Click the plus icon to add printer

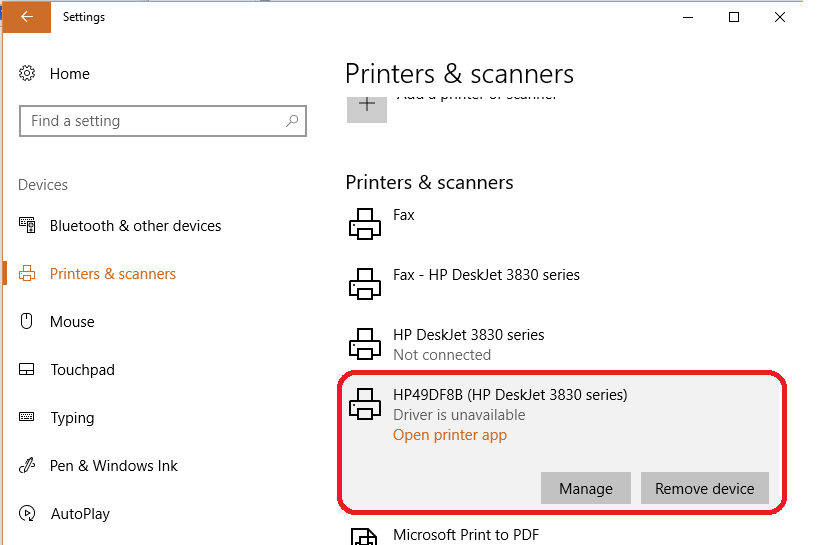[x=367, y=104]
